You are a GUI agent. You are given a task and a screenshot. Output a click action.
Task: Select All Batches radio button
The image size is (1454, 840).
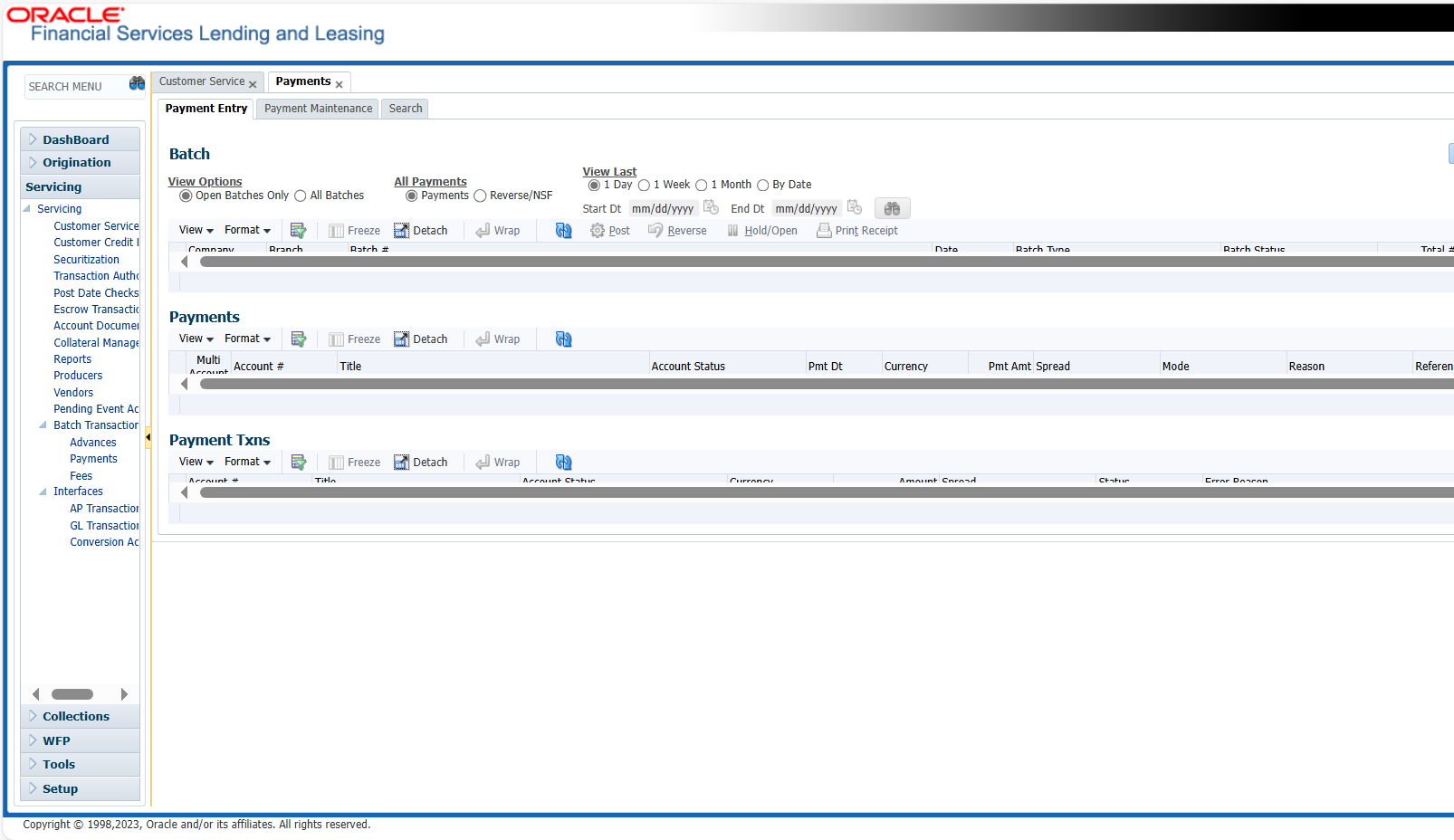coord(301,196)
